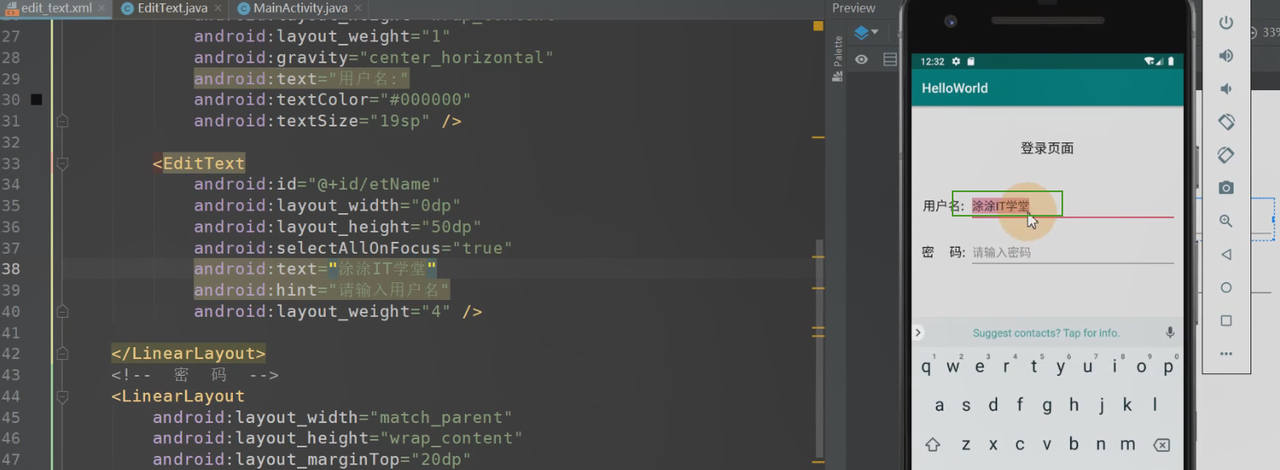Open design surface layers dropdown in Preview

[x=865, y=33]
